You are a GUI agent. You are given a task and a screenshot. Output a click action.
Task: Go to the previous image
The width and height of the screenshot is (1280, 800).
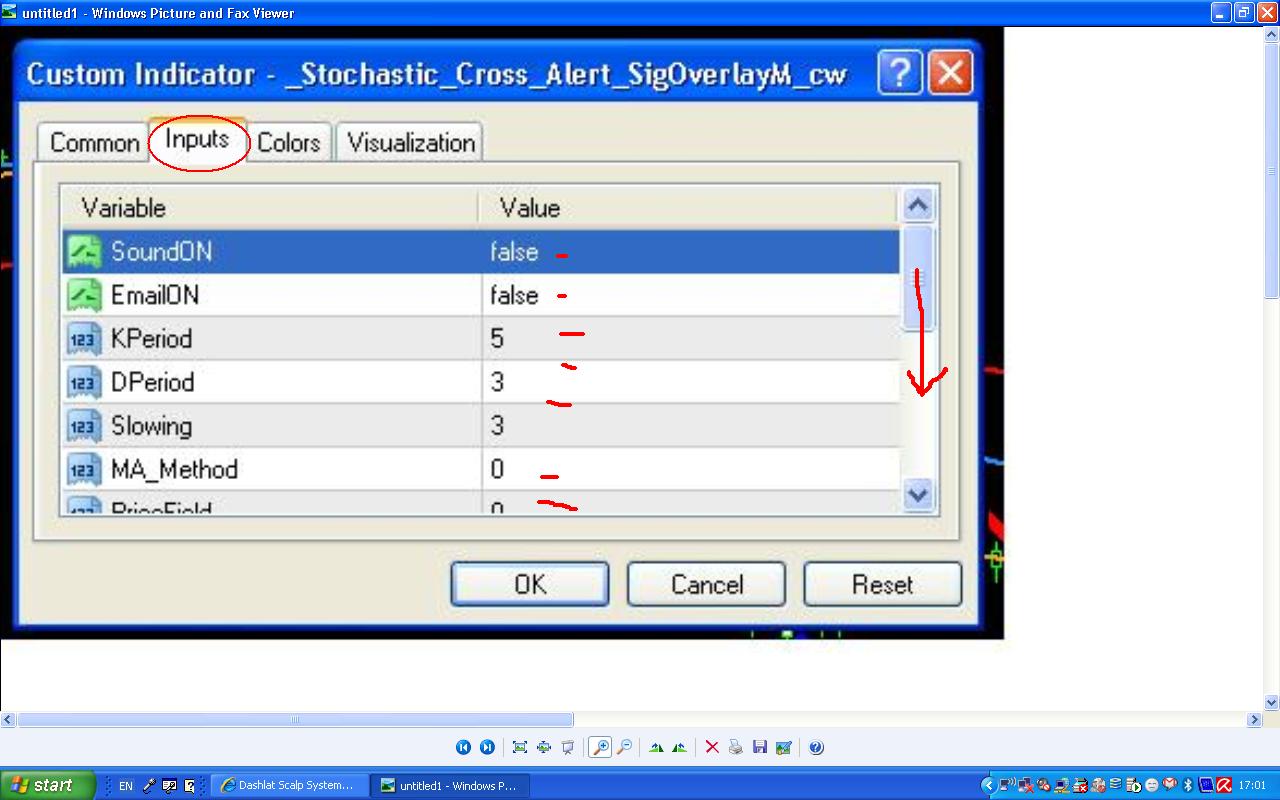tap(463, 747)
